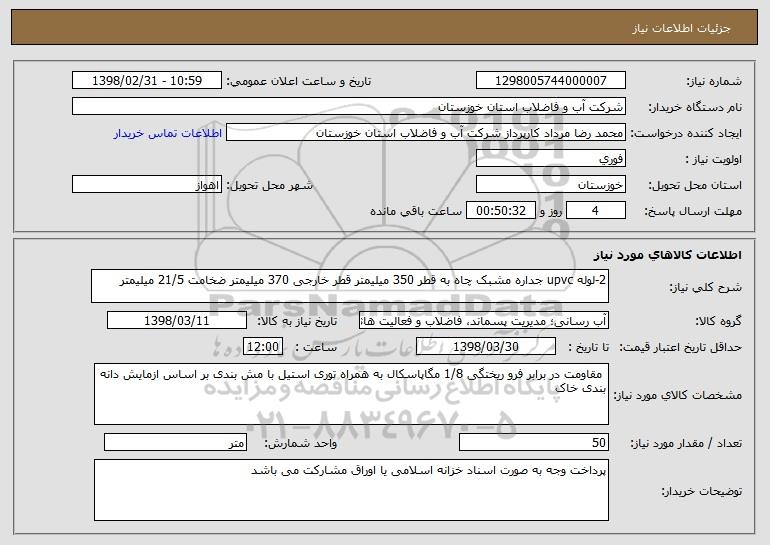Click the label تاریخ و ساعت اعلان عمومی

pos(299,82)
